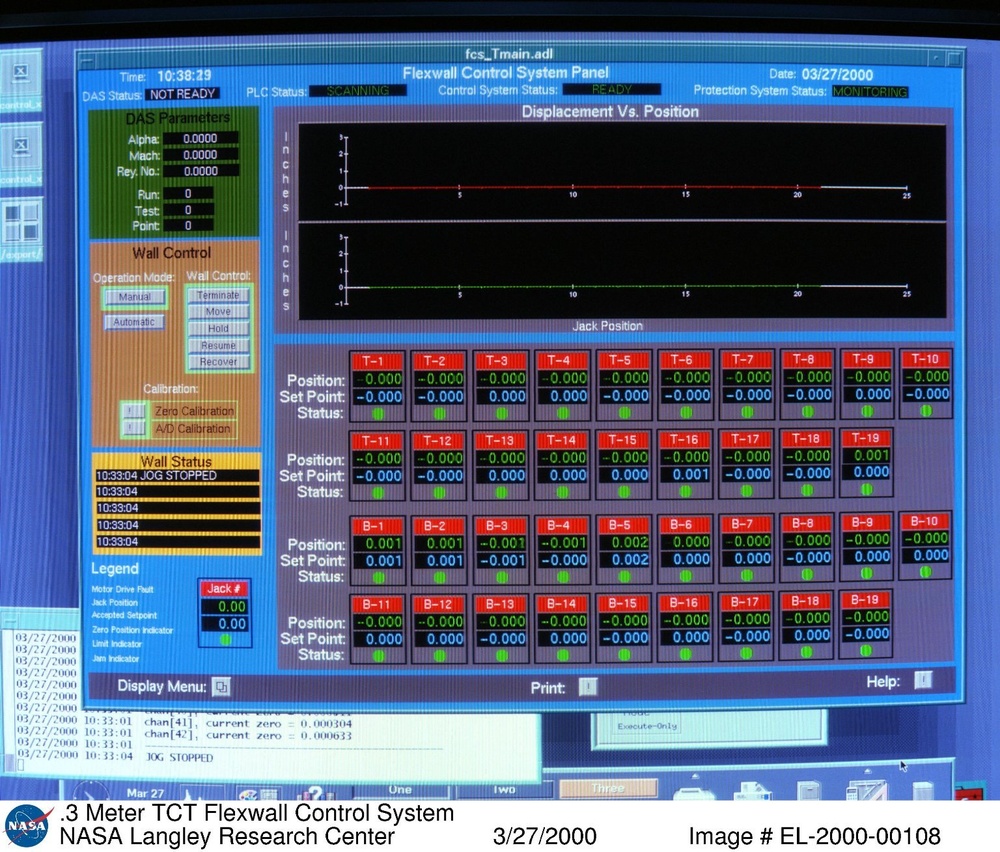Viewport: 1000px width, 852px height.
Task: Click jack B-10 status indicator light
Action: point(926,571)
